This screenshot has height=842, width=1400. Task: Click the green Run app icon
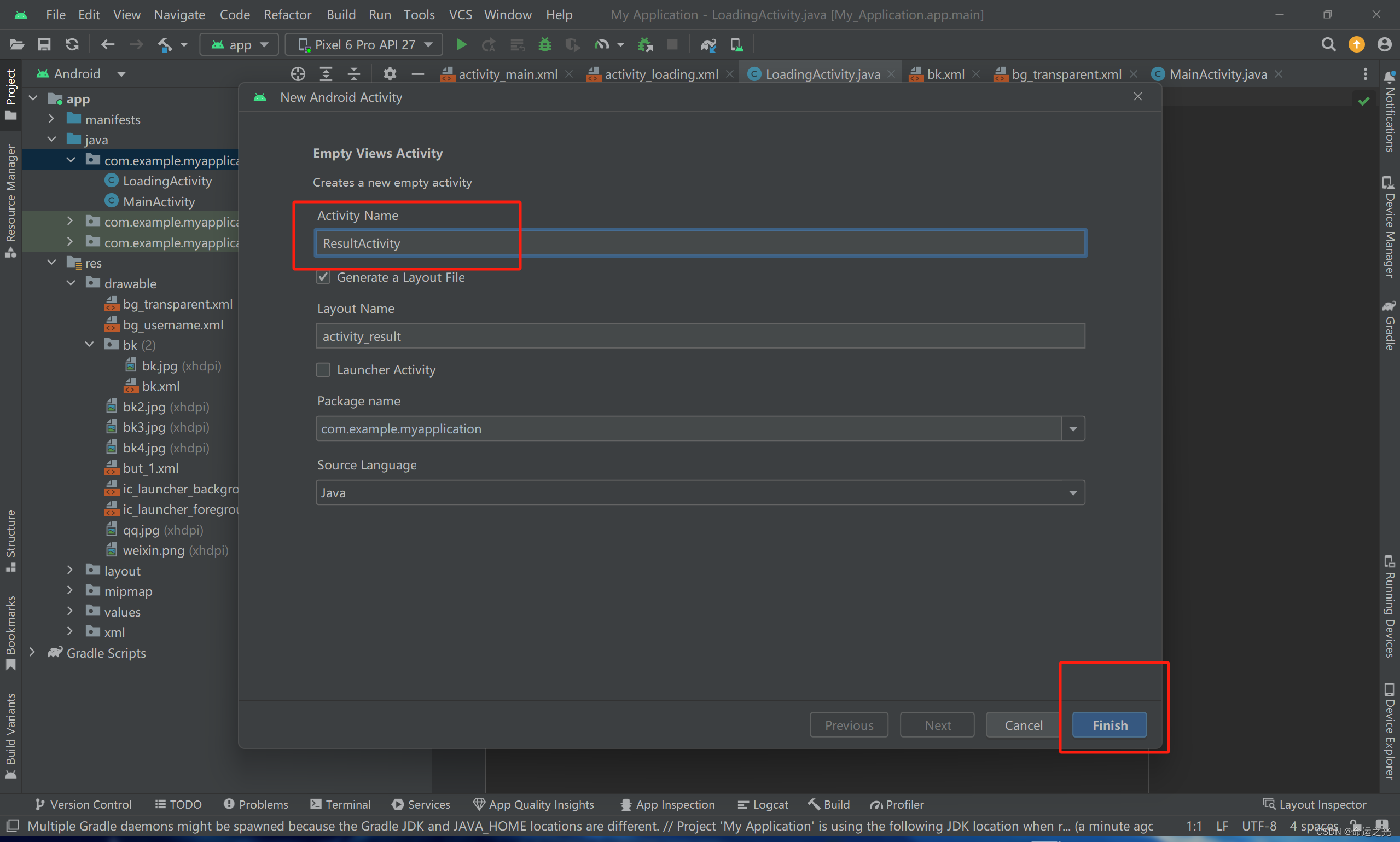(x=461, y=44)
